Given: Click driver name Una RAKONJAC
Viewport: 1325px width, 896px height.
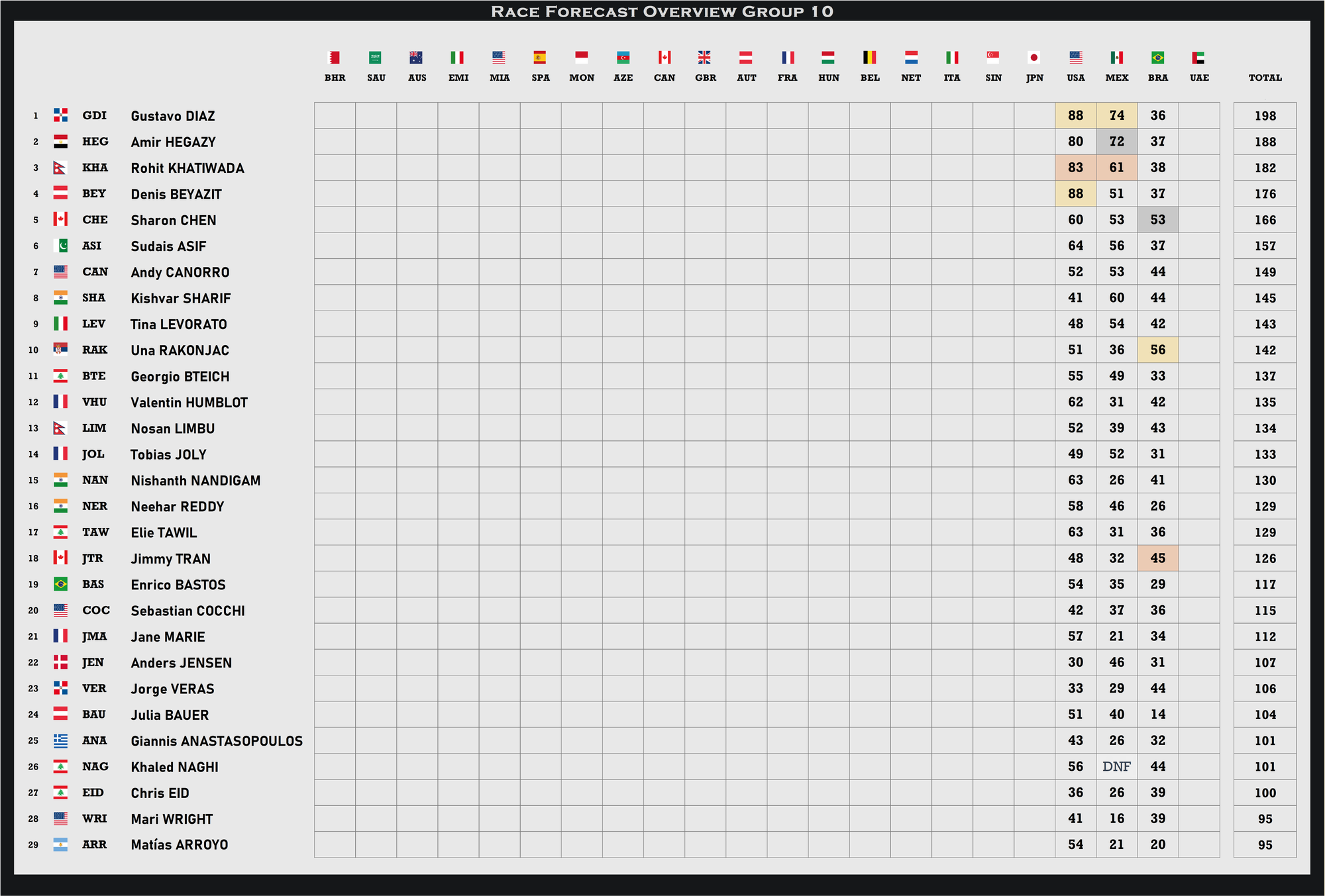Looking at the screenshot, I should 180,350.
